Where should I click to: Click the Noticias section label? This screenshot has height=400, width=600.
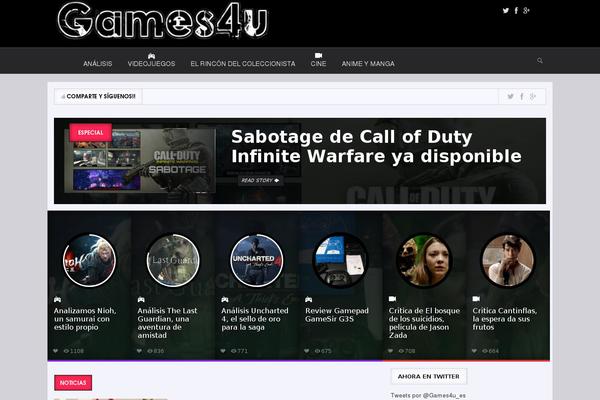click(x=73, y=383)
